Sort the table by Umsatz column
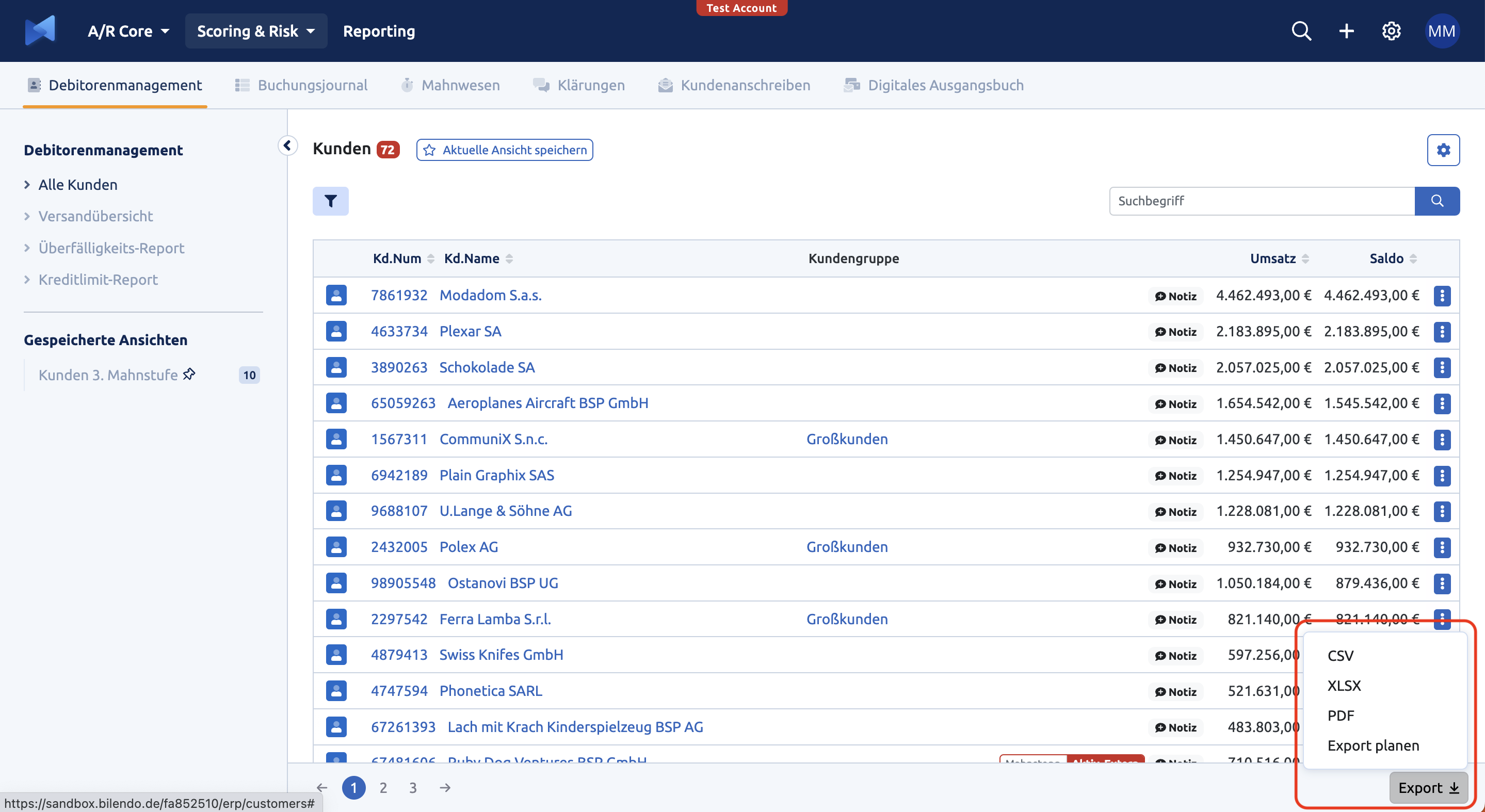The height and width of the screenshot is (812, 1485). 1279,259
